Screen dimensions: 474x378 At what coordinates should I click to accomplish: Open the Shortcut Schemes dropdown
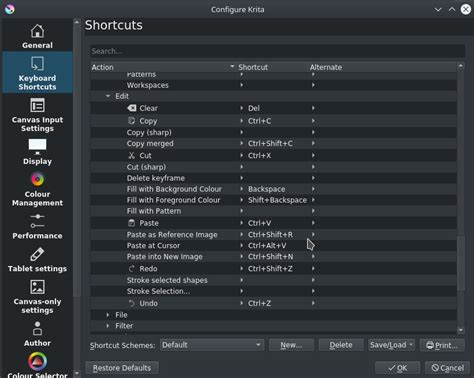[x=212, y=345]
